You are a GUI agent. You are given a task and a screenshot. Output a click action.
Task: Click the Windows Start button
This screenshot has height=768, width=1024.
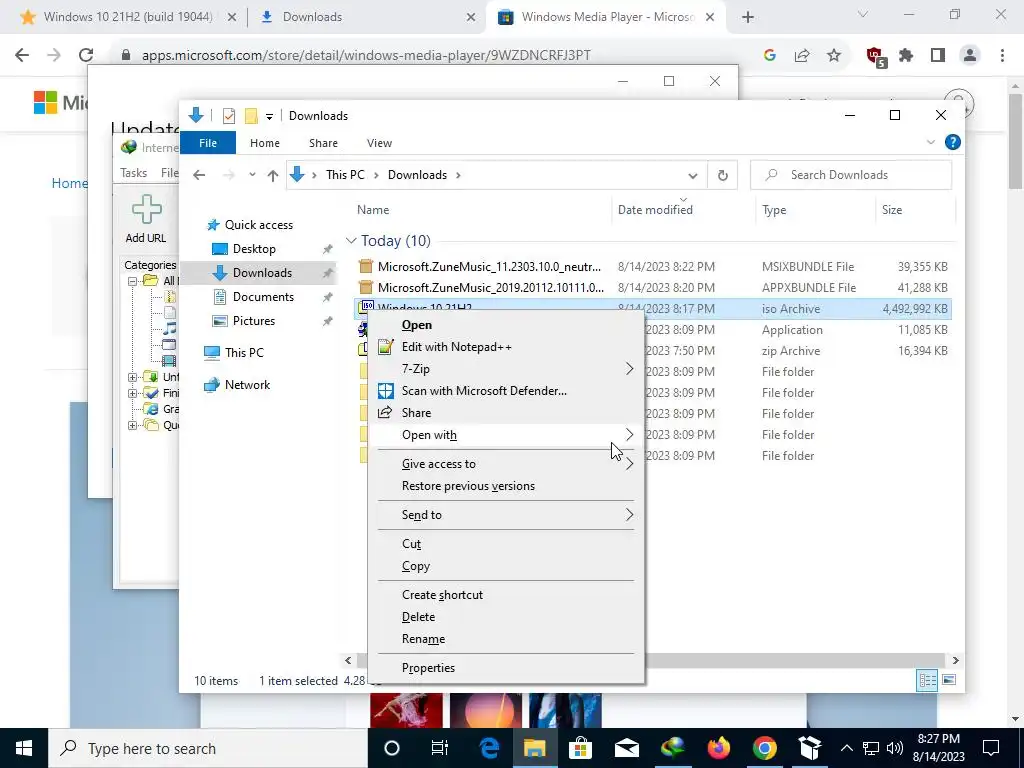[24, 748]
